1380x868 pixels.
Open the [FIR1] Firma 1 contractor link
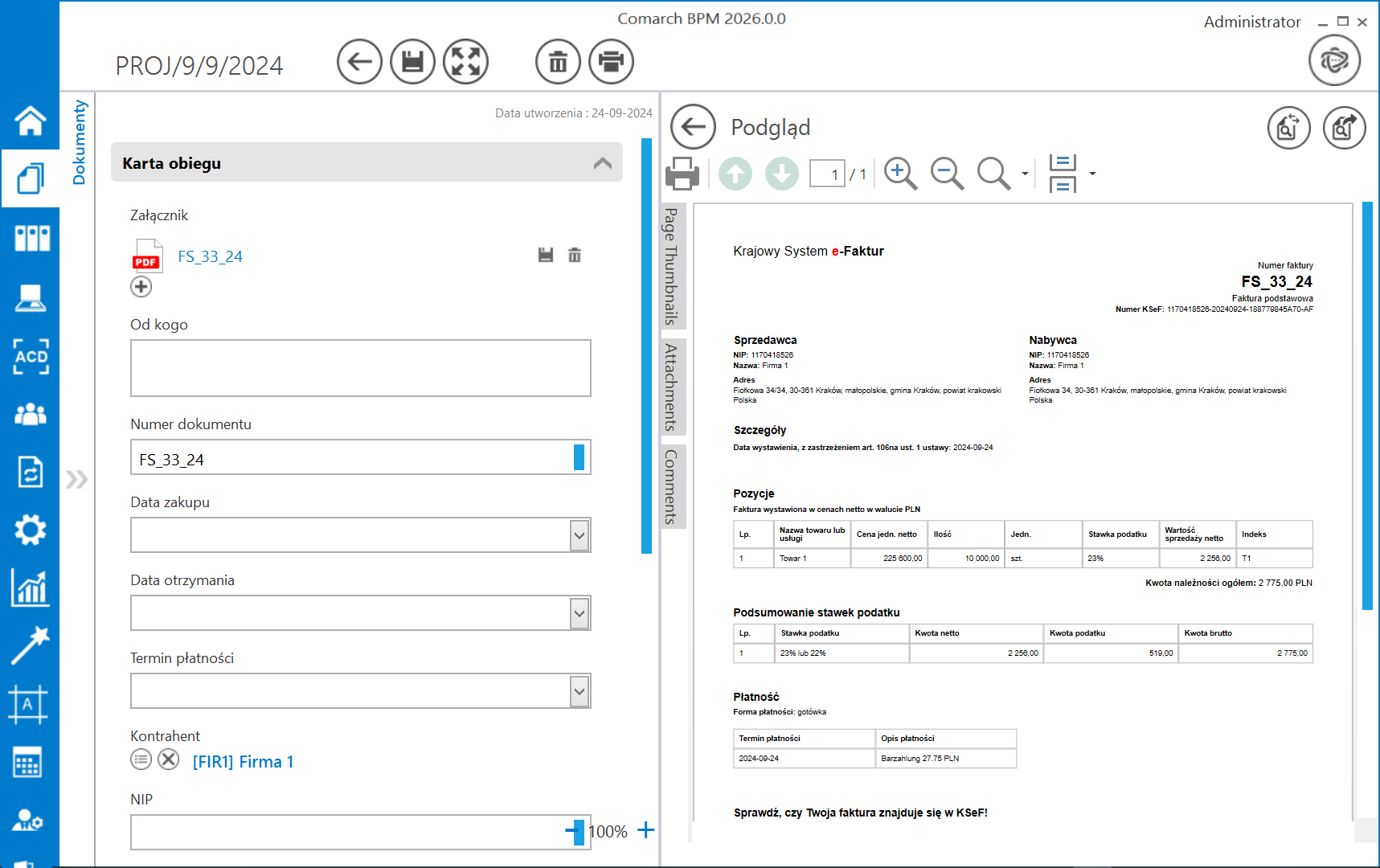click(243, 762)
